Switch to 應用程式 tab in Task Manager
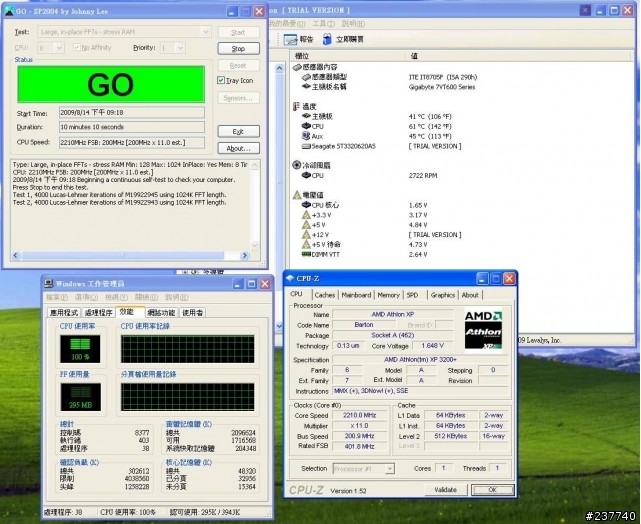This screenshot has height=524, width=641. [64, 313]
